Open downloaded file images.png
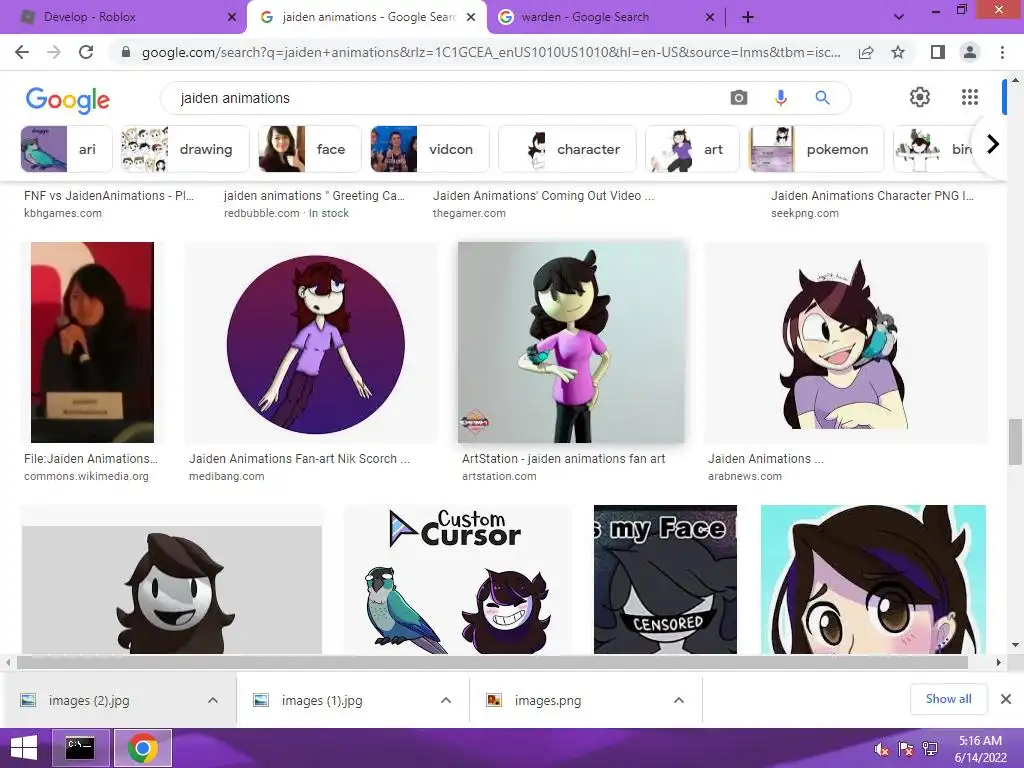Image resolution: width=1024 pixels, height=768 pixels. pyautogui.click(x=547, y=701)
